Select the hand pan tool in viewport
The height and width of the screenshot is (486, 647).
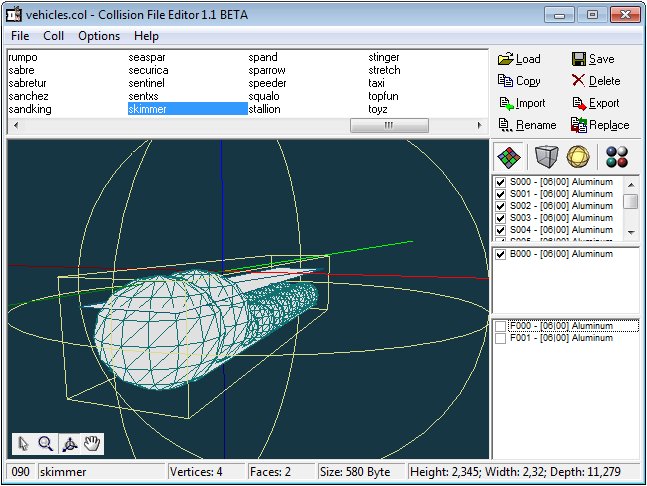92,444
